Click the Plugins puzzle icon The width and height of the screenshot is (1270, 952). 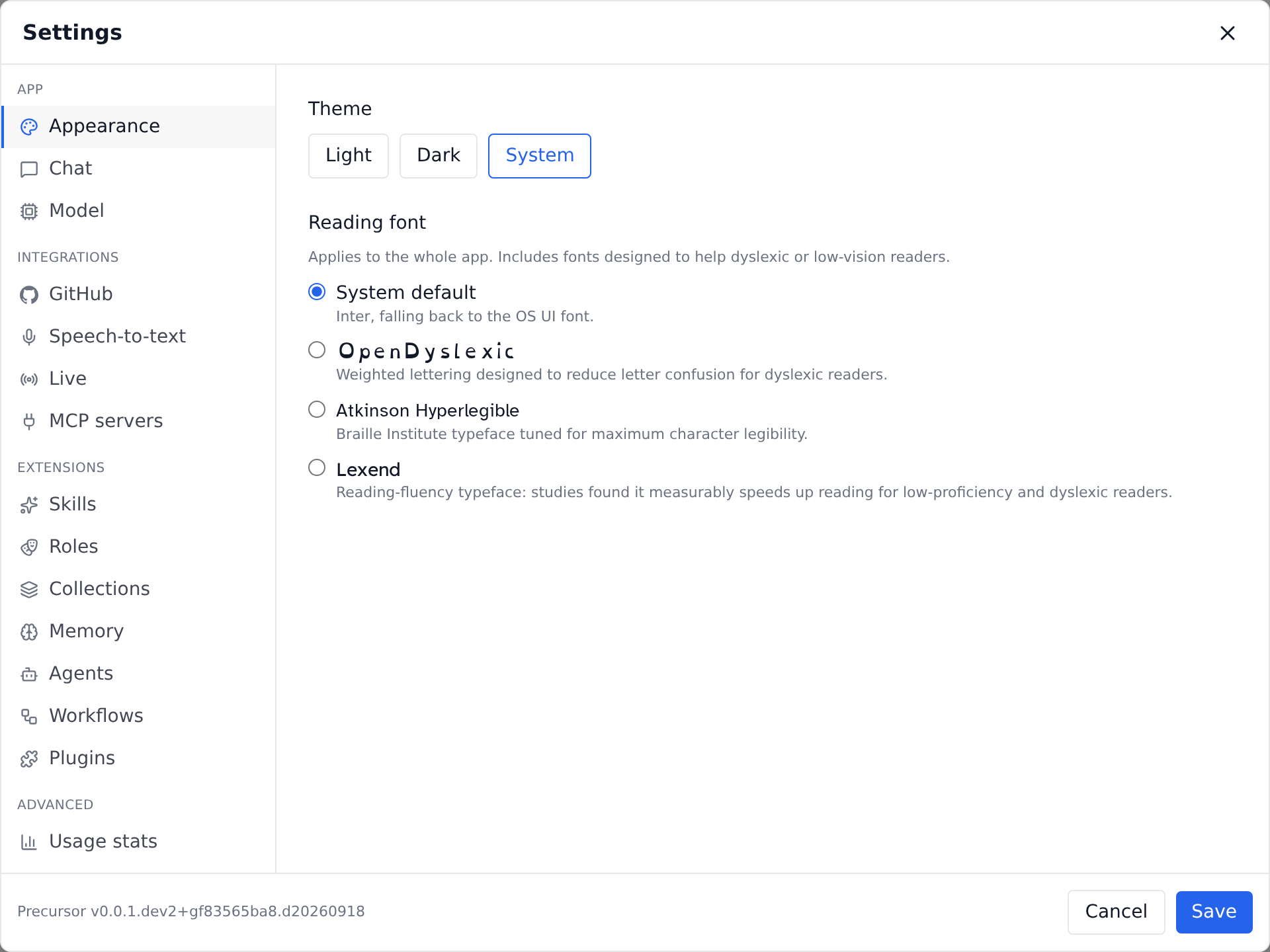pos(29,759)
